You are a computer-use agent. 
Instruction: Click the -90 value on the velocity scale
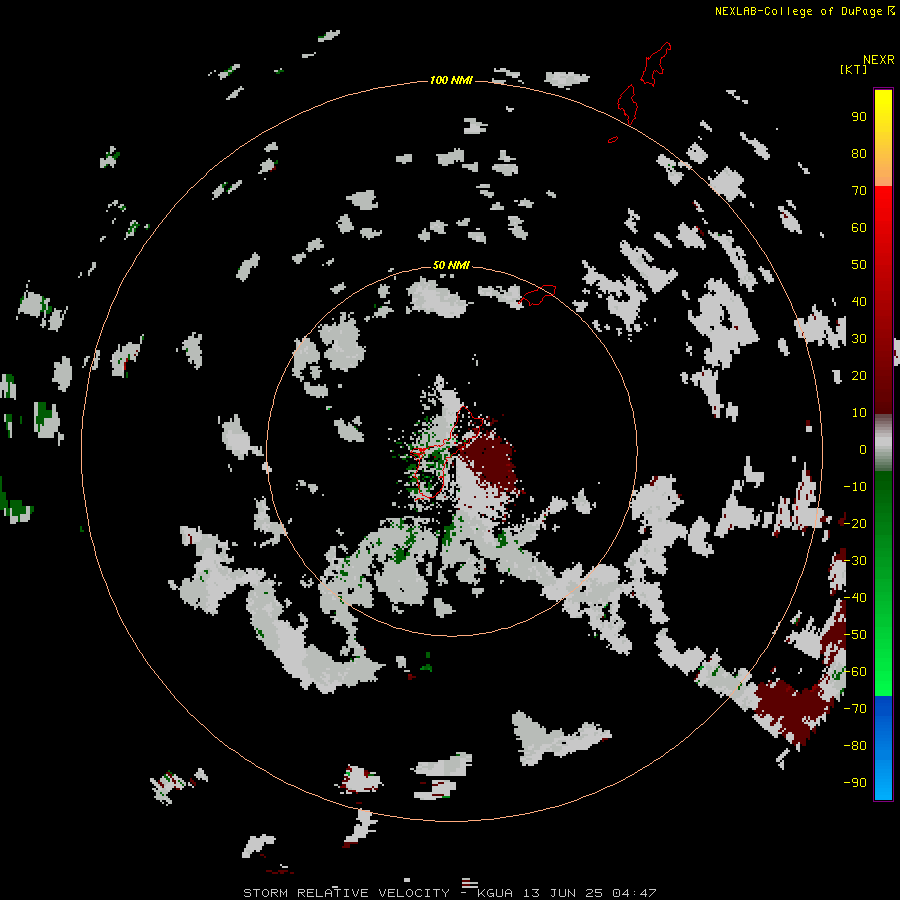click(855, 783)
